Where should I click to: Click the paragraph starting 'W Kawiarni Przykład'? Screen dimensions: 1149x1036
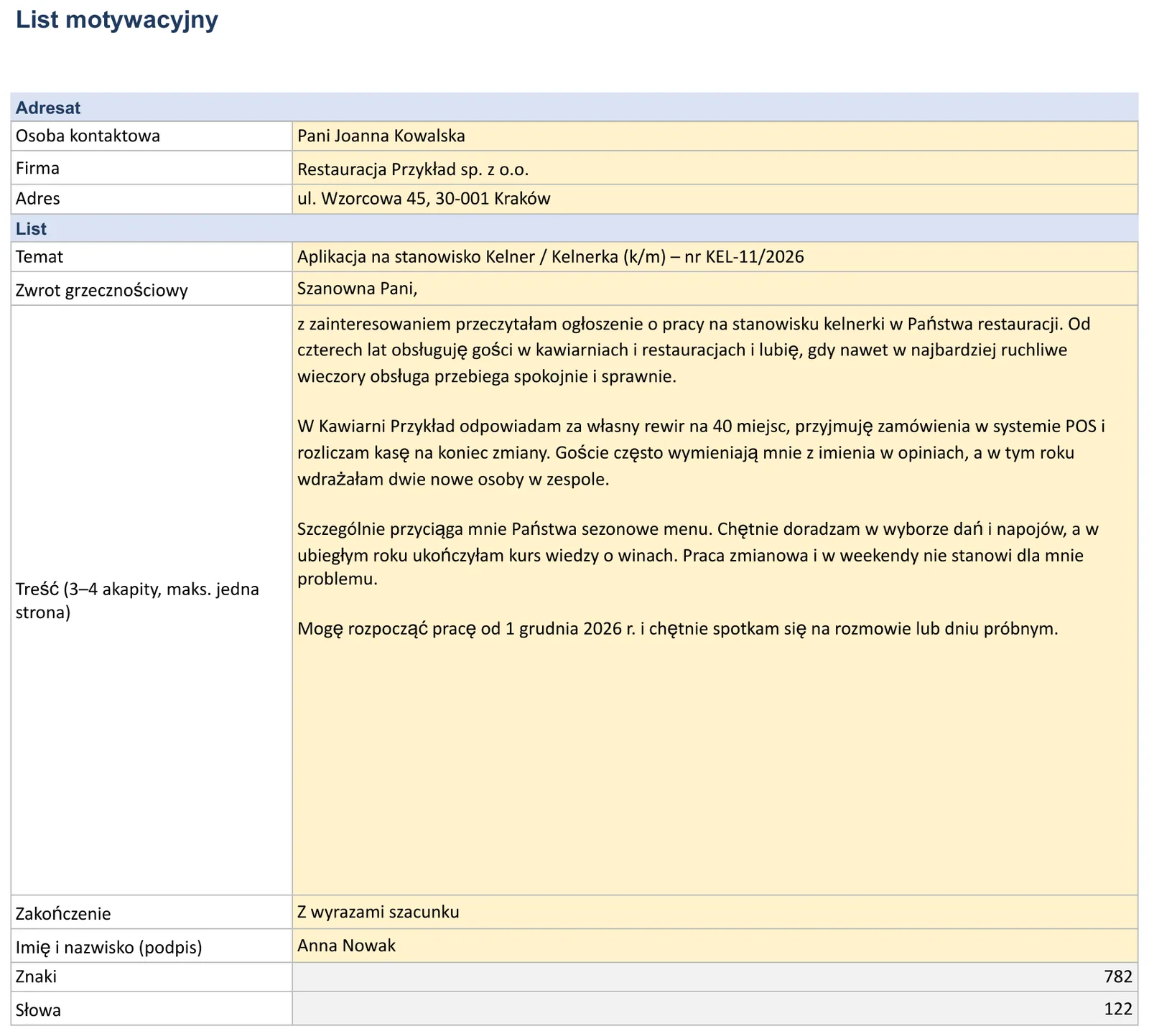click(x=701, y=453)
